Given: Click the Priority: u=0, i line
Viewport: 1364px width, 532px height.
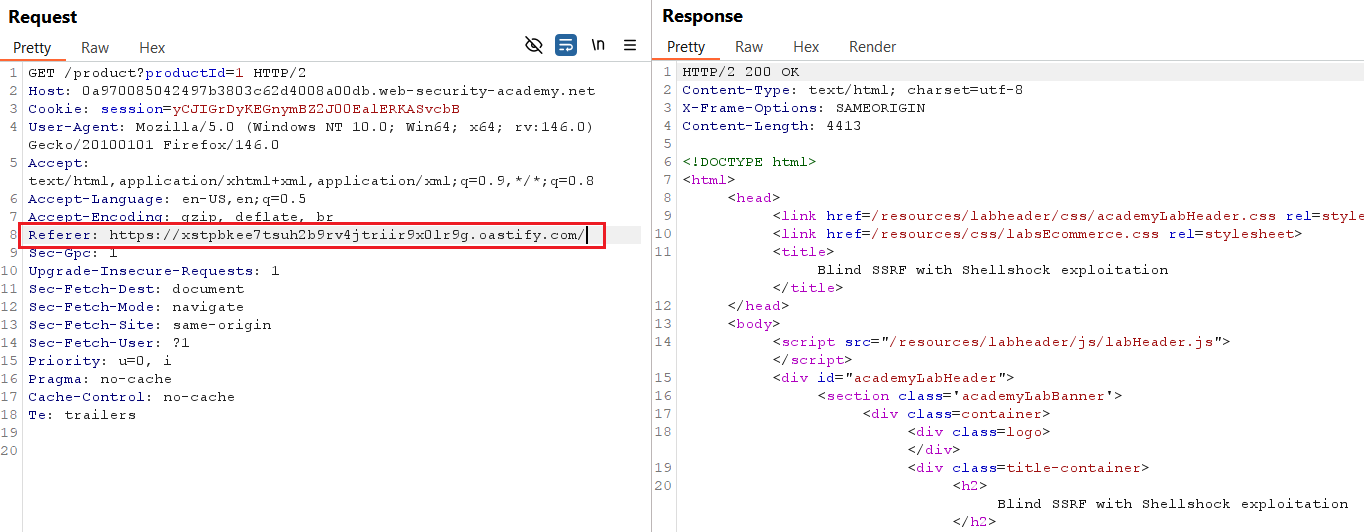Looking at the screenshot, I should point(100,361).
